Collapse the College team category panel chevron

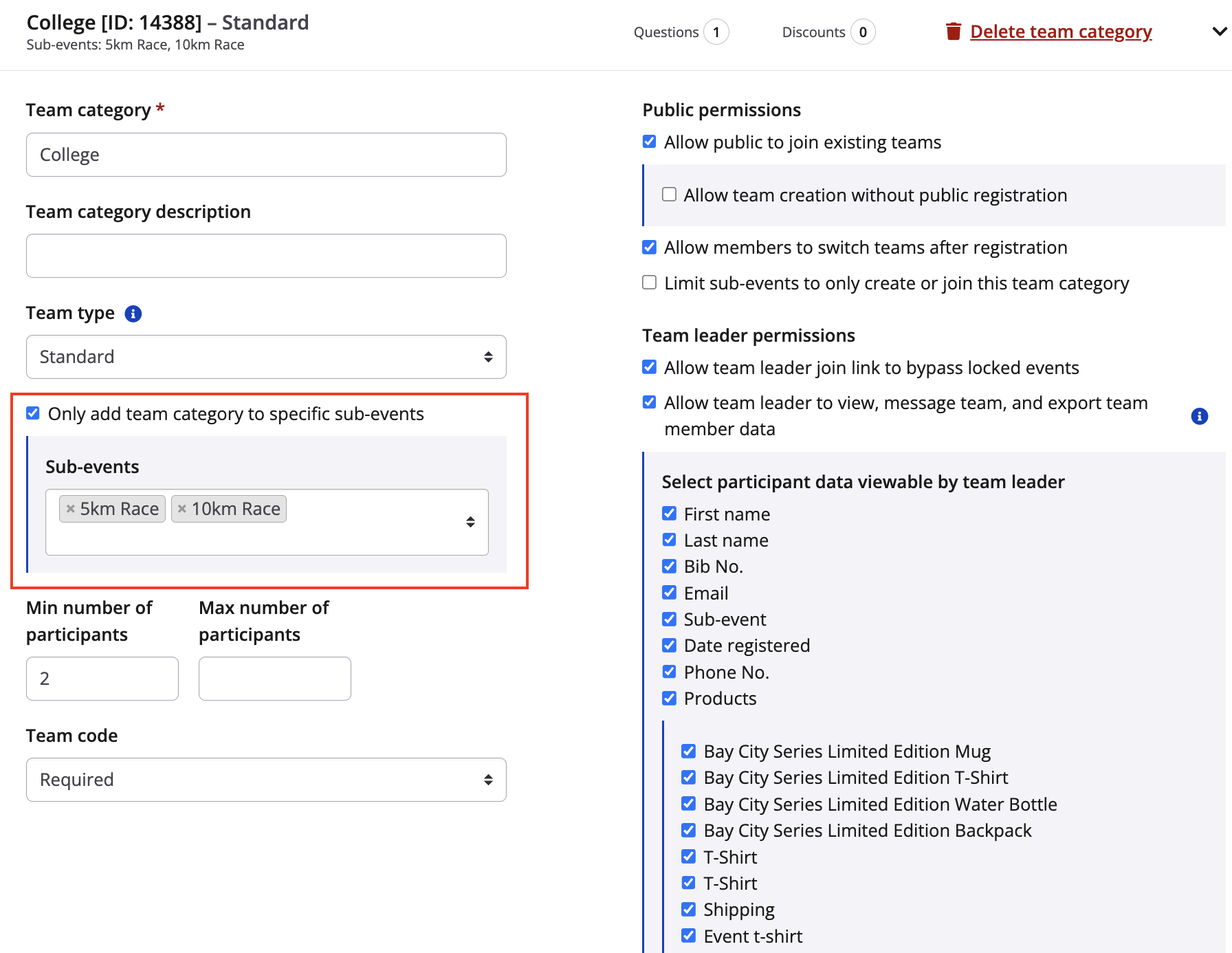tap(1219, 32)
